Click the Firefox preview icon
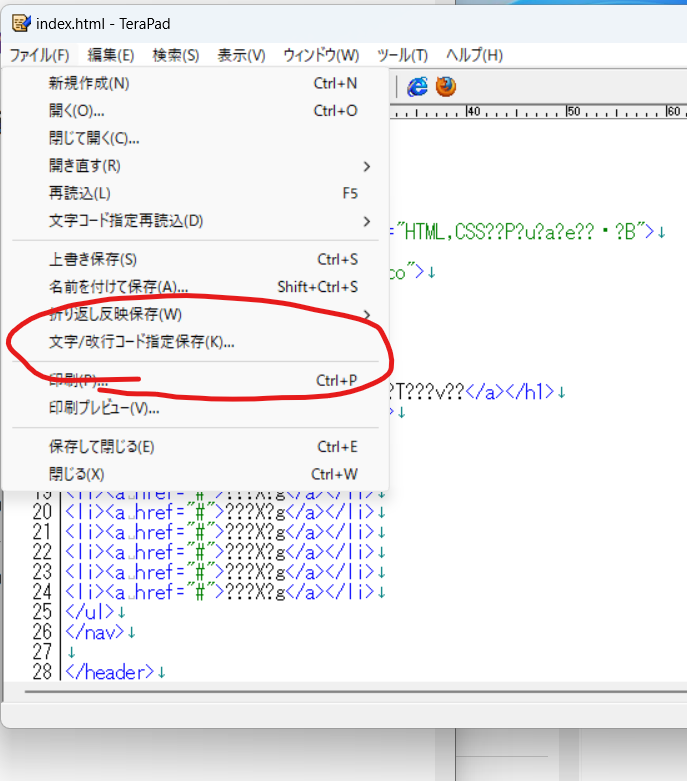 coord(446,87)
